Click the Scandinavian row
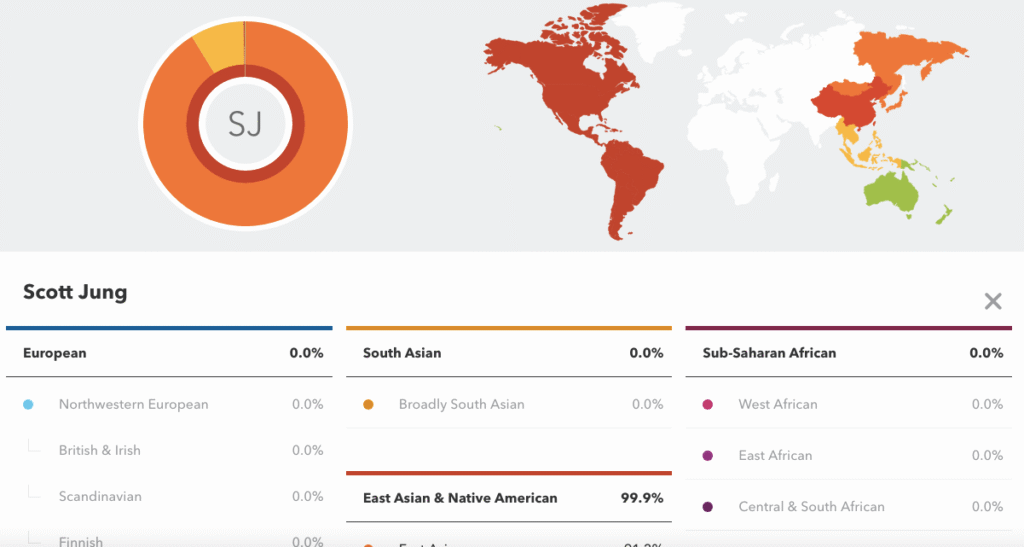Screen dimensions: 1024x547 100,496
